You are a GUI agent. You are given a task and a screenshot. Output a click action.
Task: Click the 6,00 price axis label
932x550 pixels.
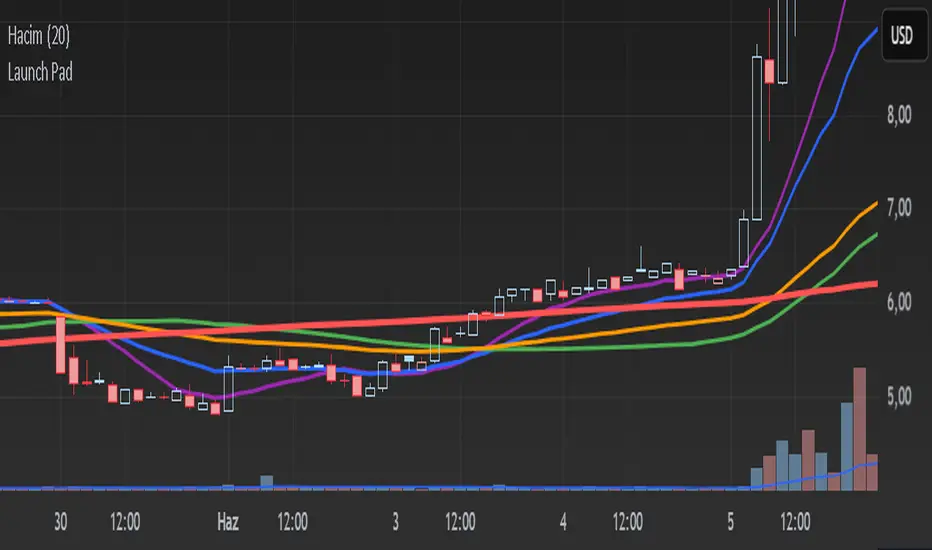(x=899, y=302)
